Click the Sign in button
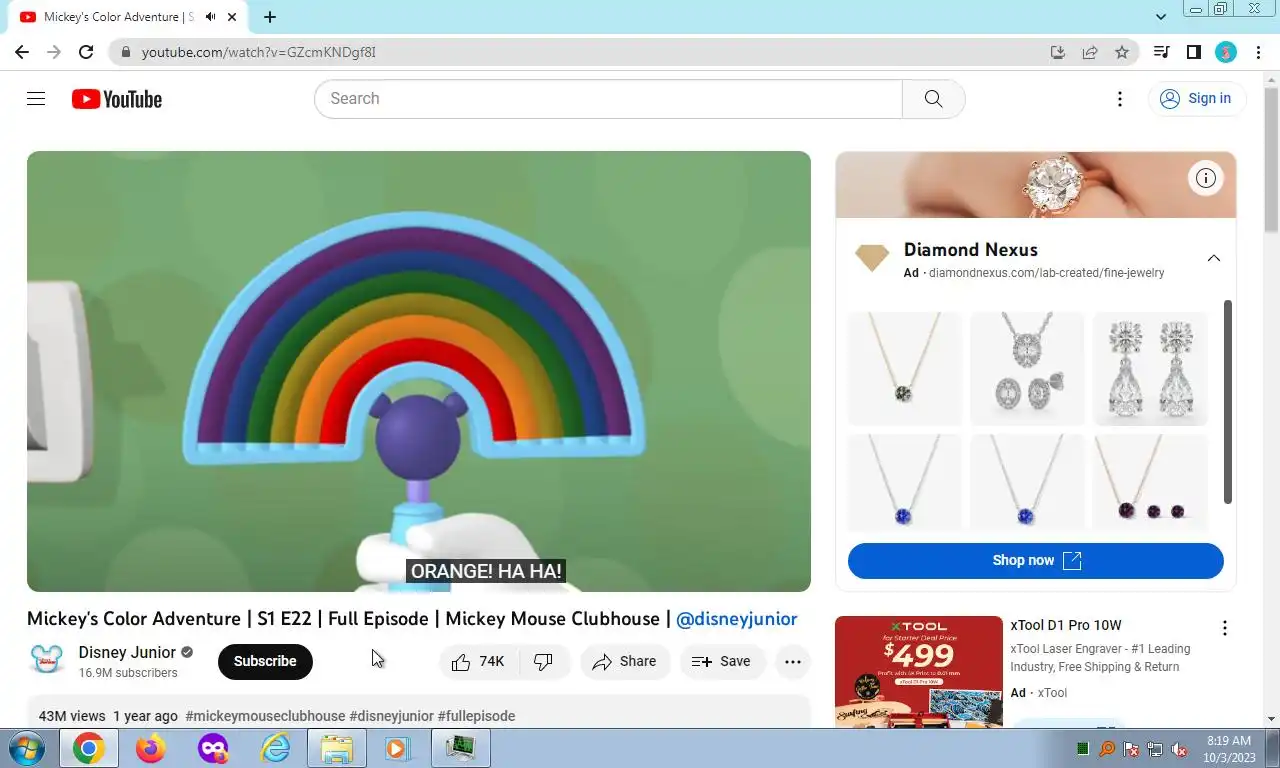This screenshot has width=1280, height=768. [x=1196, y=98]
